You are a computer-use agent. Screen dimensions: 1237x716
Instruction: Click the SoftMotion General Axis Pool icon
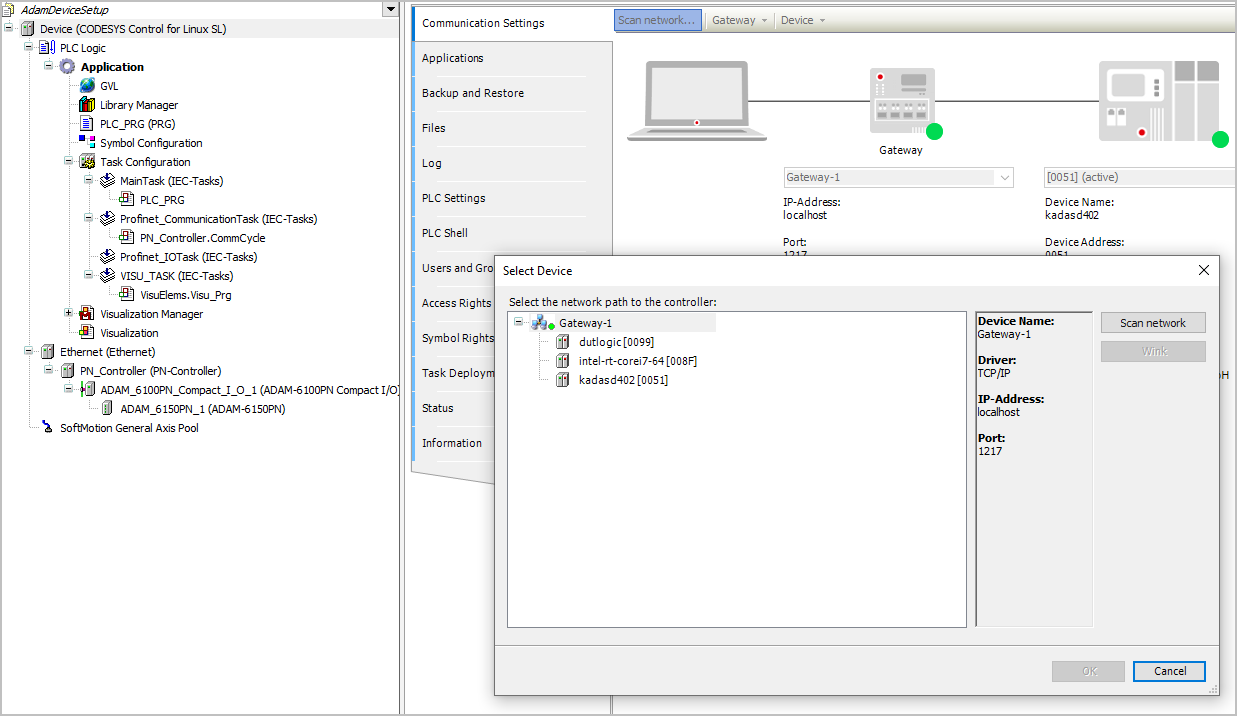click(x=47, y=428)
